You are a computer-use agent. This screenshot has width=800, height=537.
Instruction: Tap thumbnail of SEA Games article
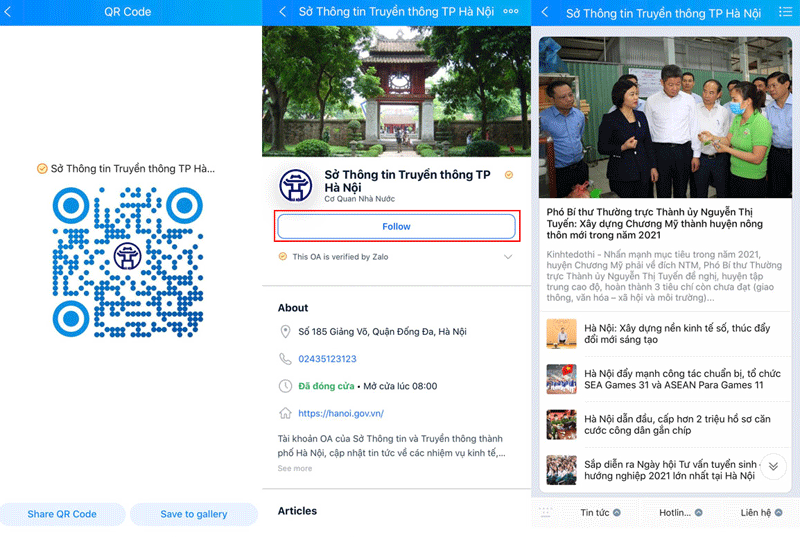click(561, 379)
